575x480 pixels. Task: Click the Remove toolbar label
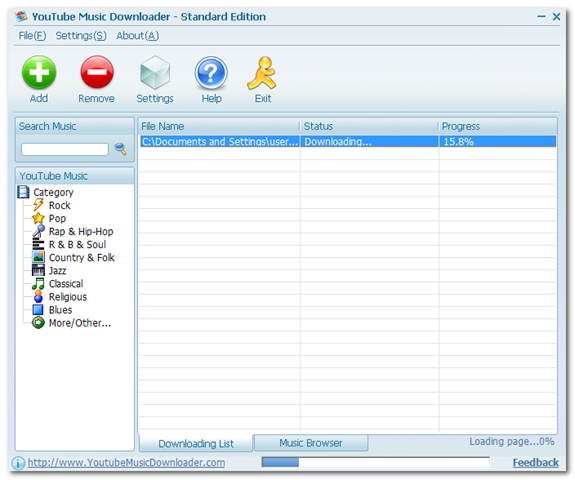(96, 99)
